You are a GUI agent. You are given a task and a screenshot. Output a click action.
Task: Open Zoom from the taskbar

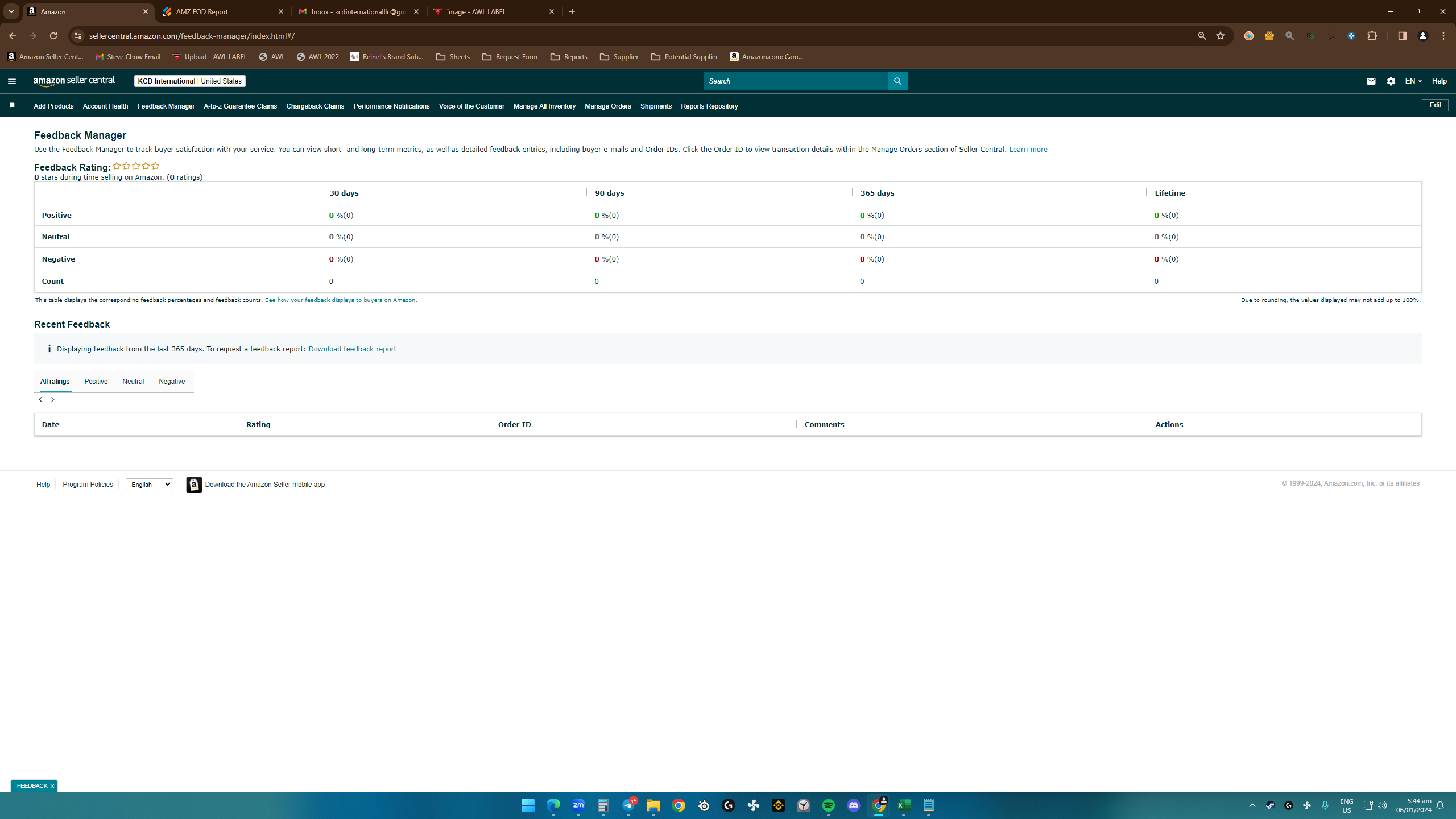[x=578, y=805]
